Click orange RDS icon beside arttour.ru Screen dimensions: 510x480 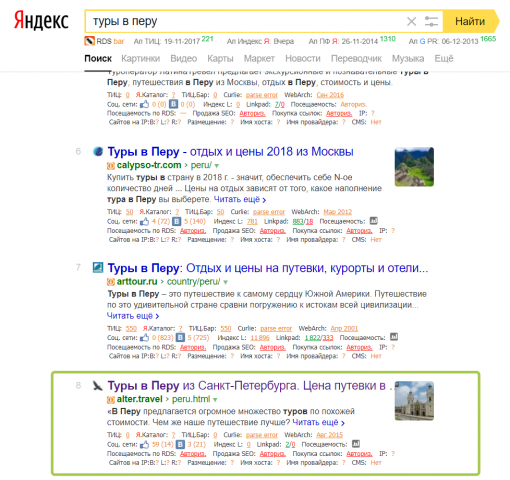(x=111, y=282)
